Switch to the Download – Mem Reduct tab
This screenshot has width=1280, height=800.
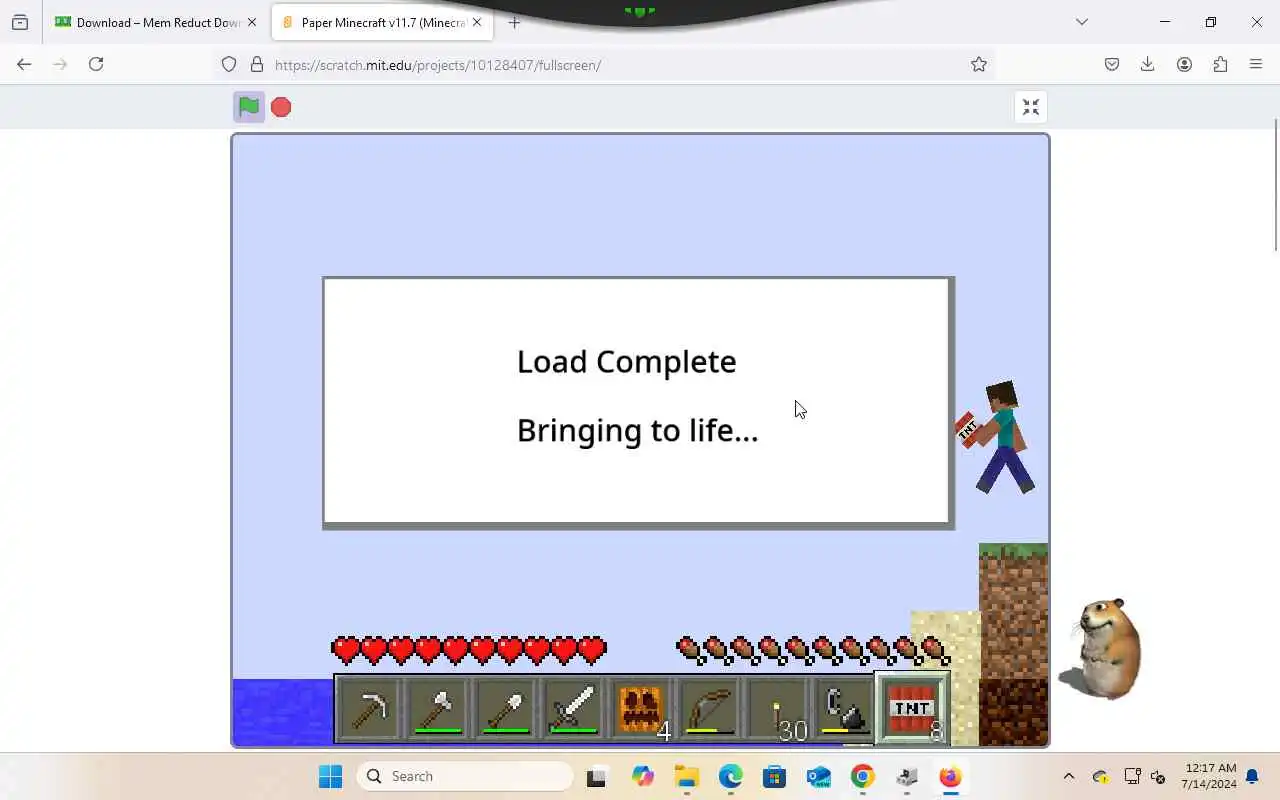pos(157,22)
